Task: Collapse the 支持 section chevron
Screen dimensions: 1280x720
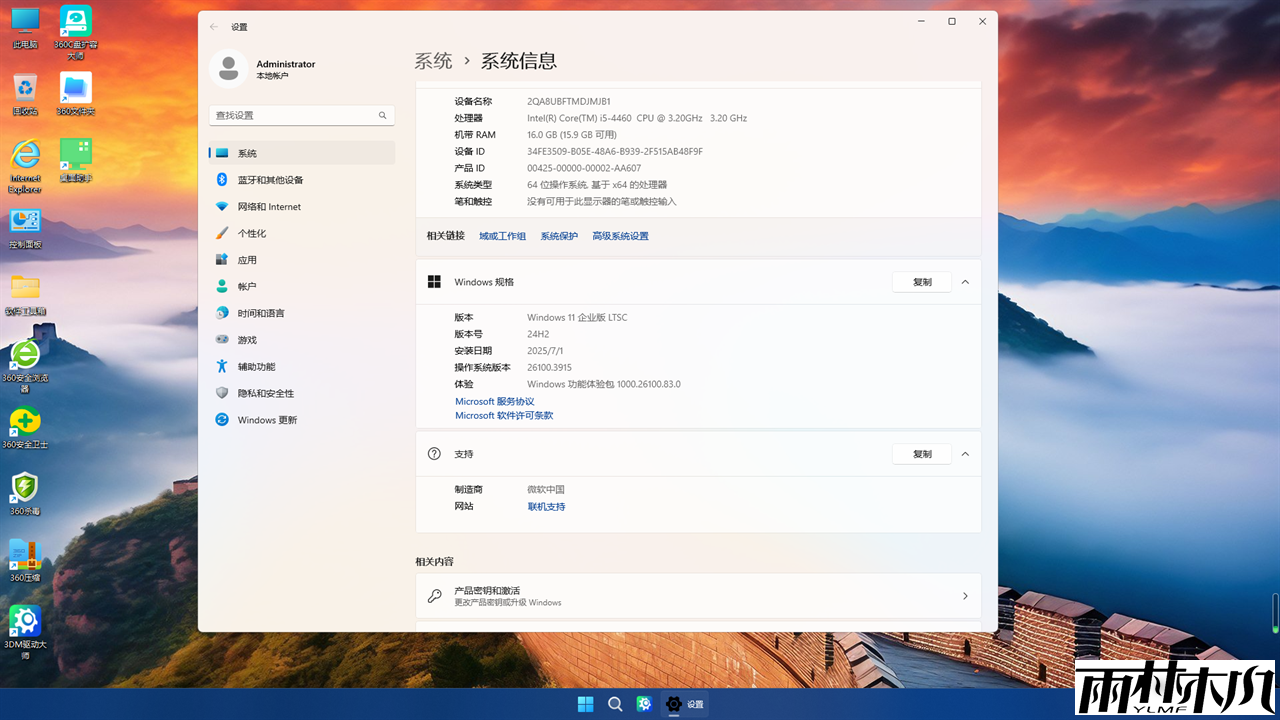Action: [965, 453]
